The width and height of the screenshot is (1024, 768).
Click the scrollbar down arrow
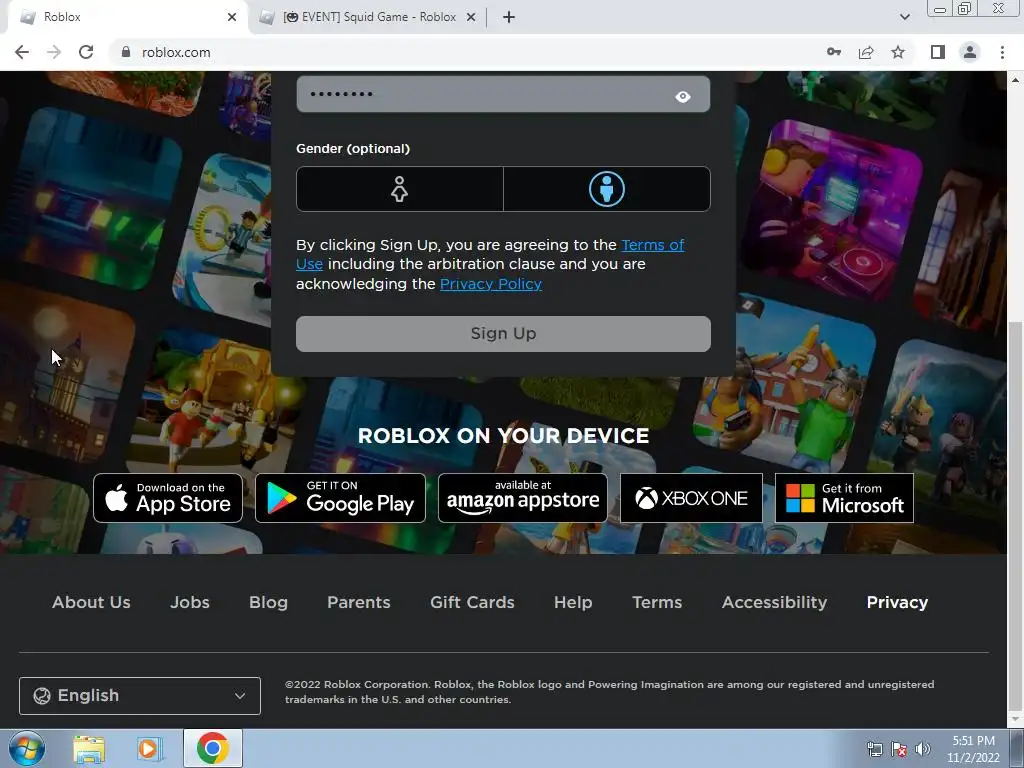[1015, 719]
